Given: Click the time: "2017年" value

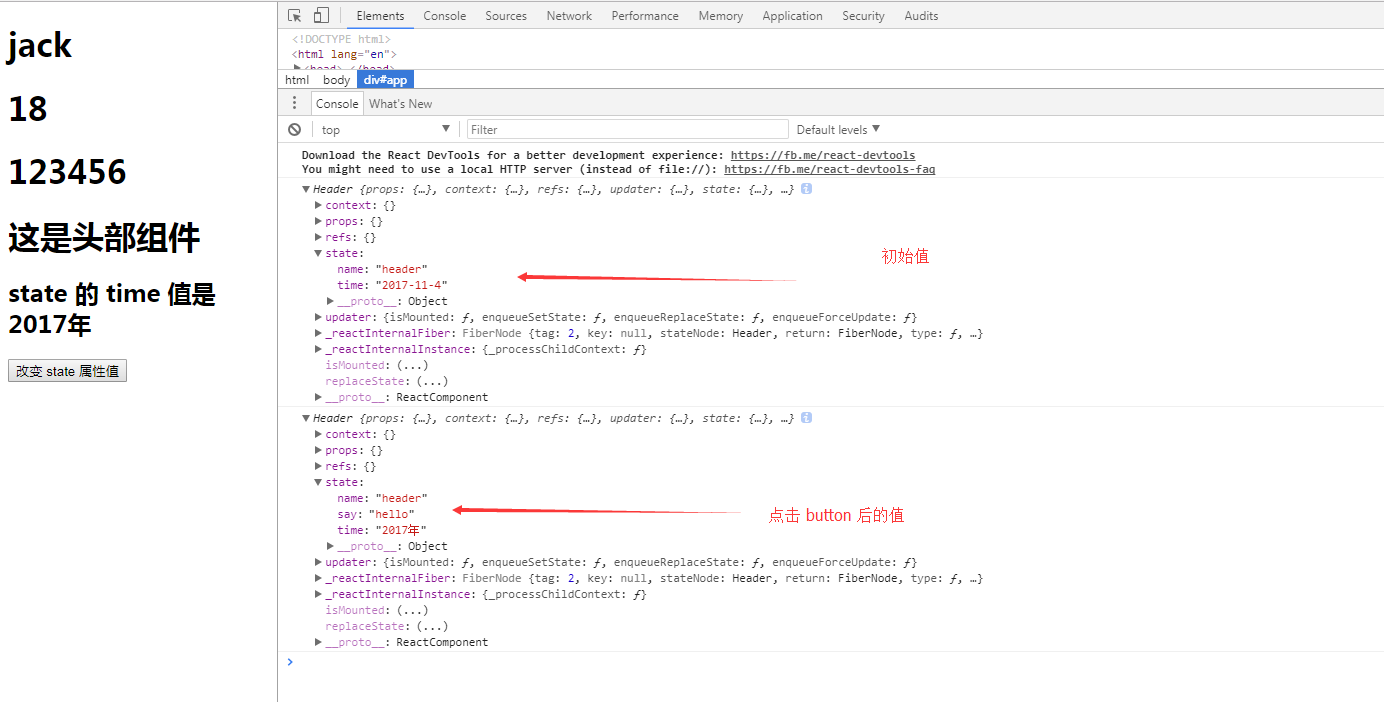Looking at the screenshot, I should [x=401, y=530].
